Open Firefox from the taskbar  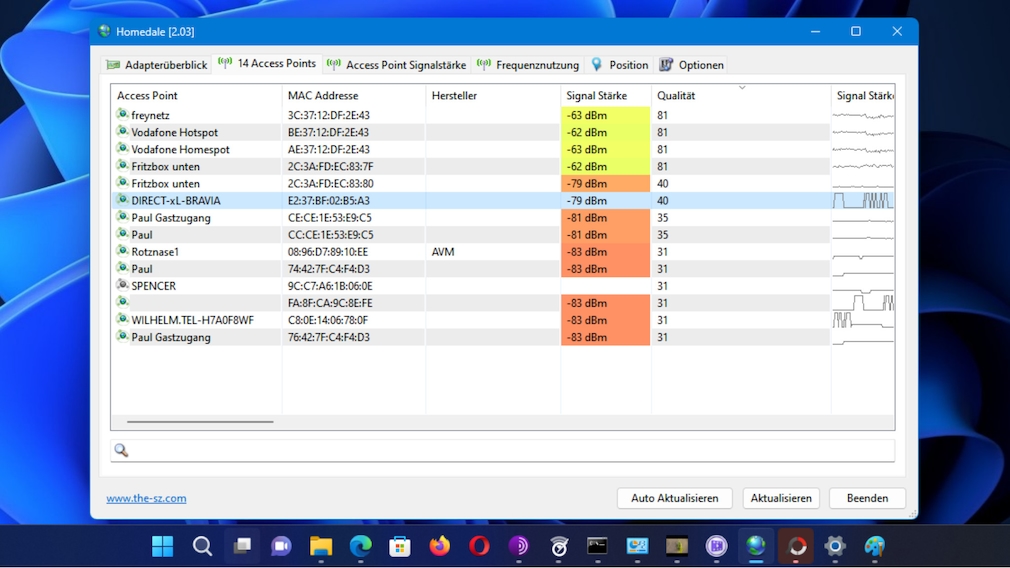point(439,546)
